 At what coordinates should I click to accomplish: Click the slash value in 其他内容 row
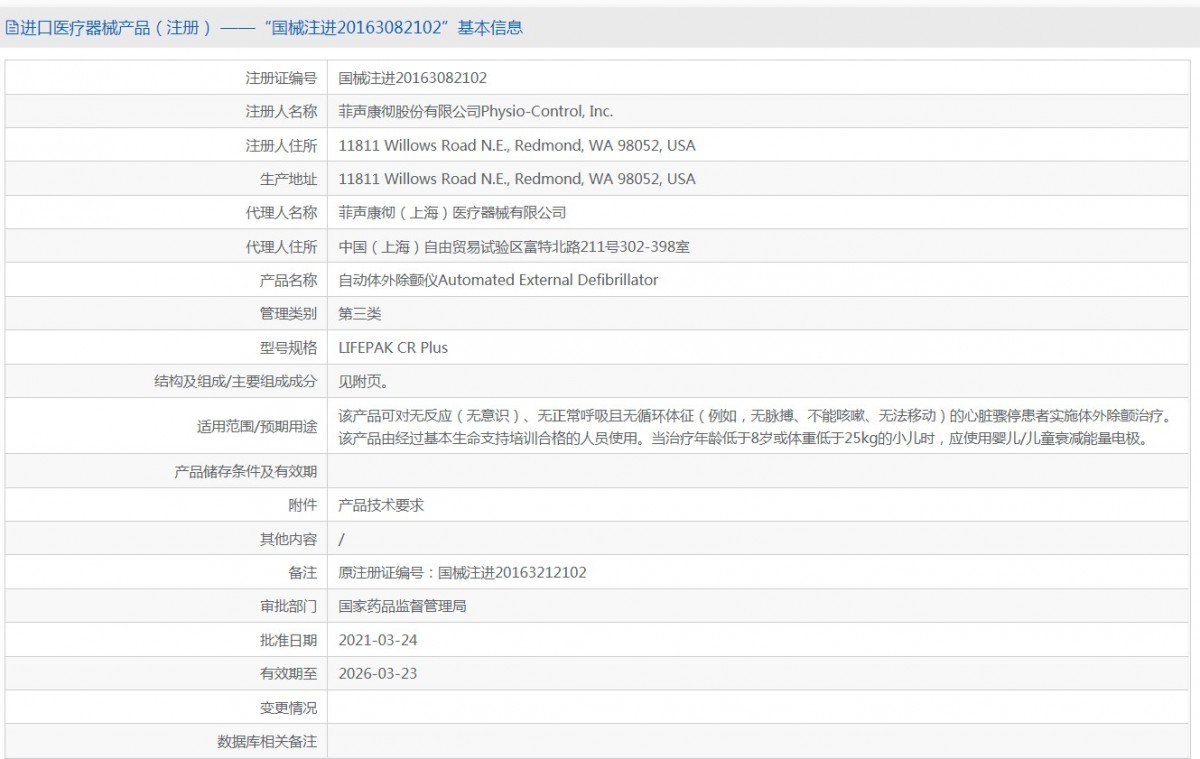pos(342,539)
